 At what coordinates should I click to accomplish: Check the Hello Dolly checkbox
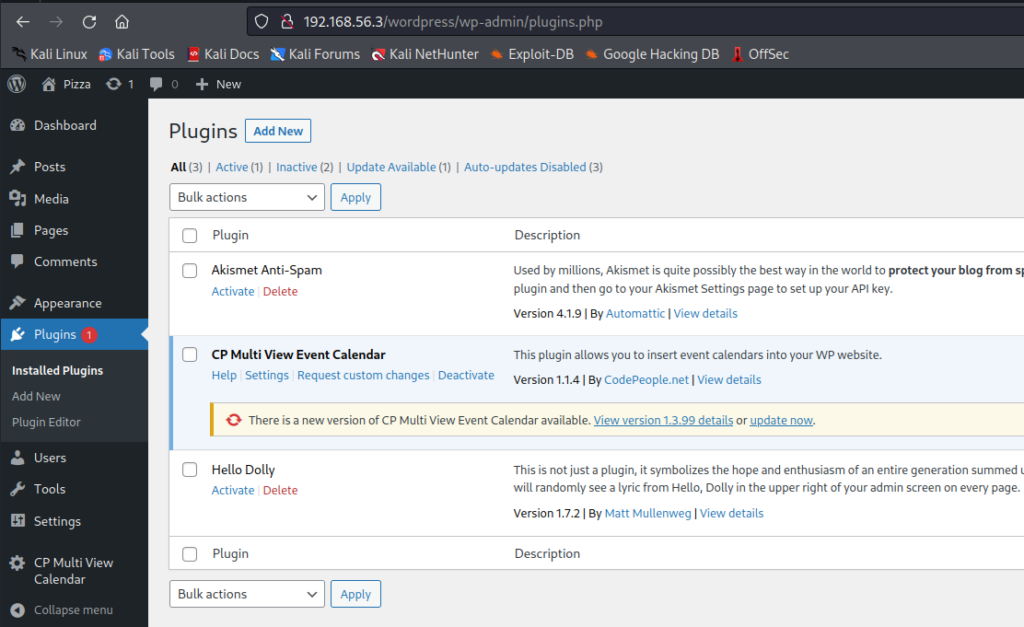pyautogui.click(x=189, y=470)
